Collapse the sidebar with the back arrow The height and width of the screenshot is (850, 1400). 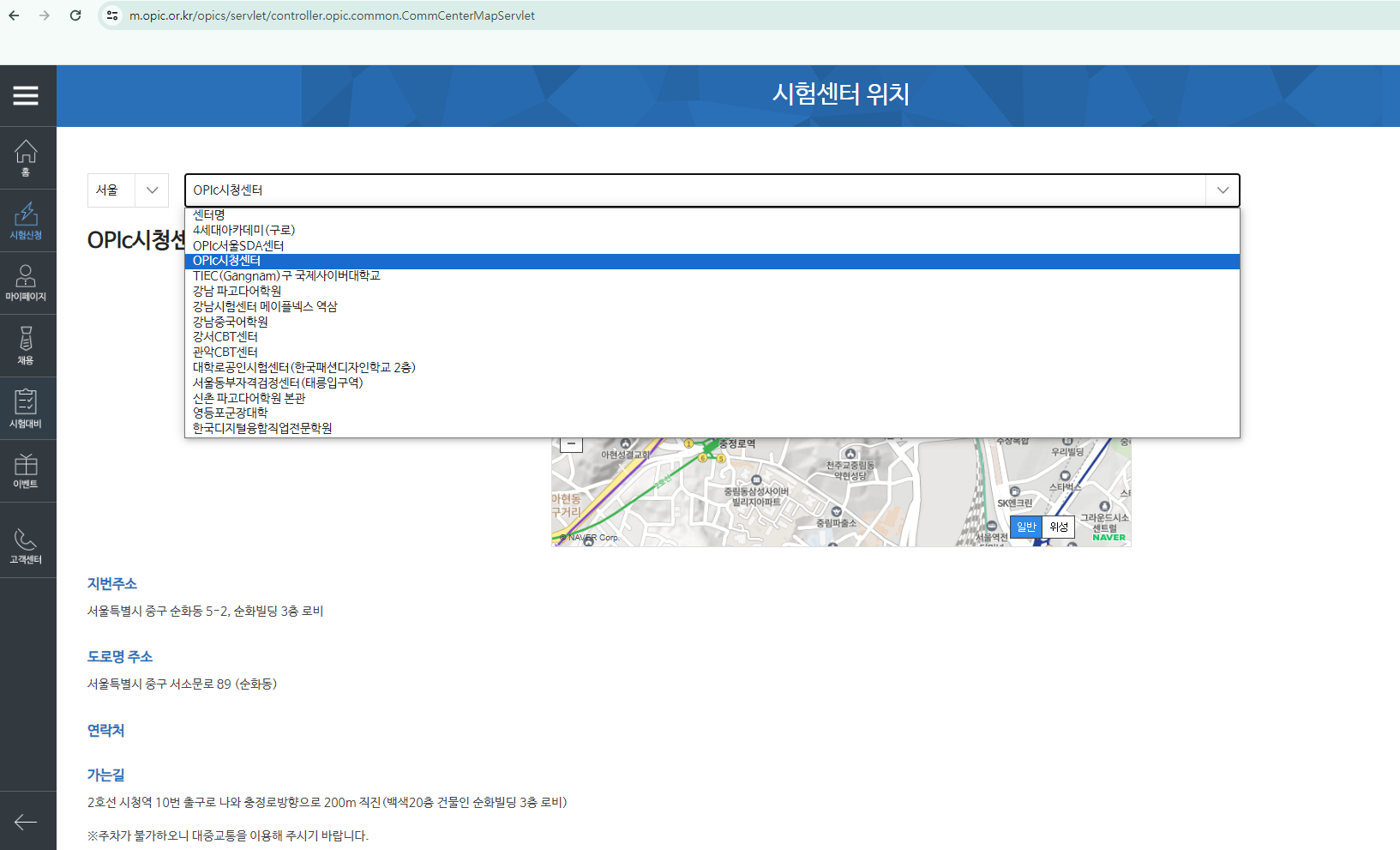tap(27, 822)
